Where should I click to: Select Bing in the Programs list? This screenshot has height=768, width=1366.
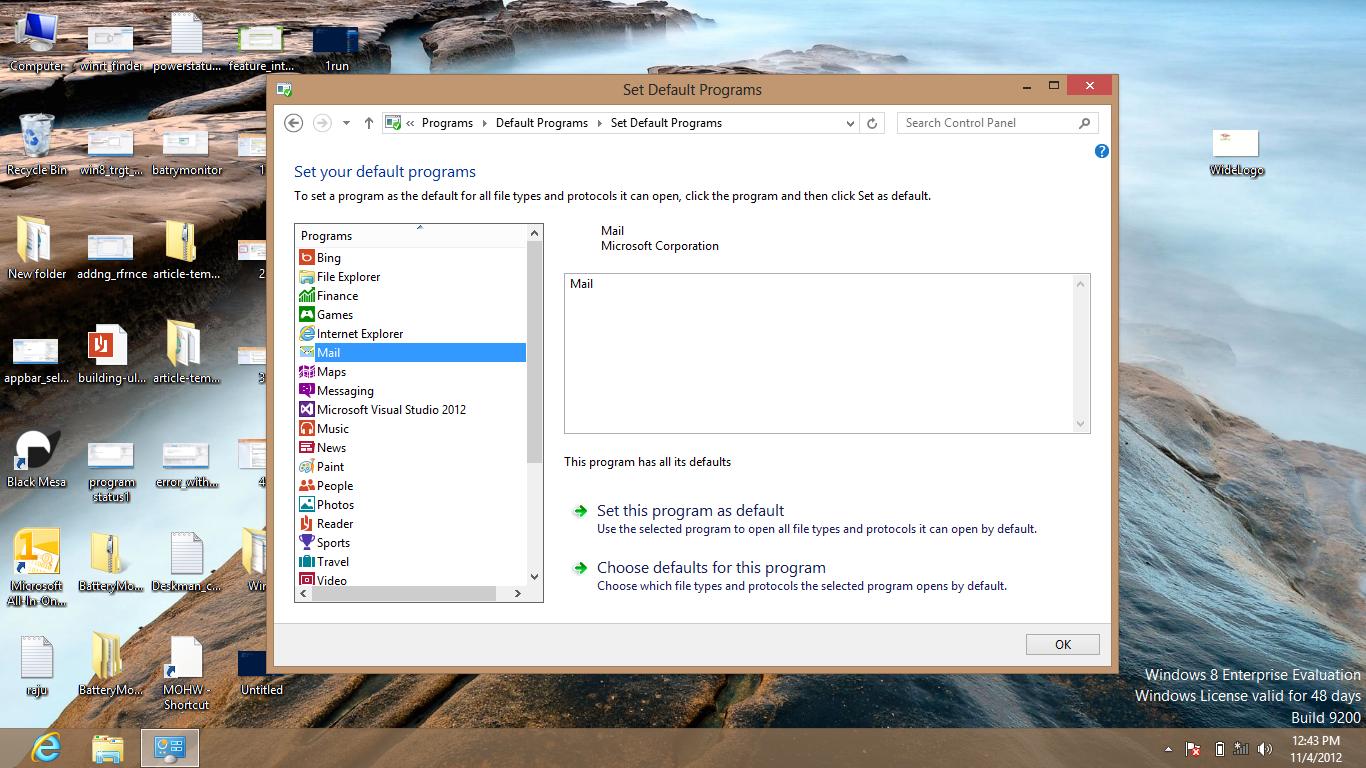(412, 258)
